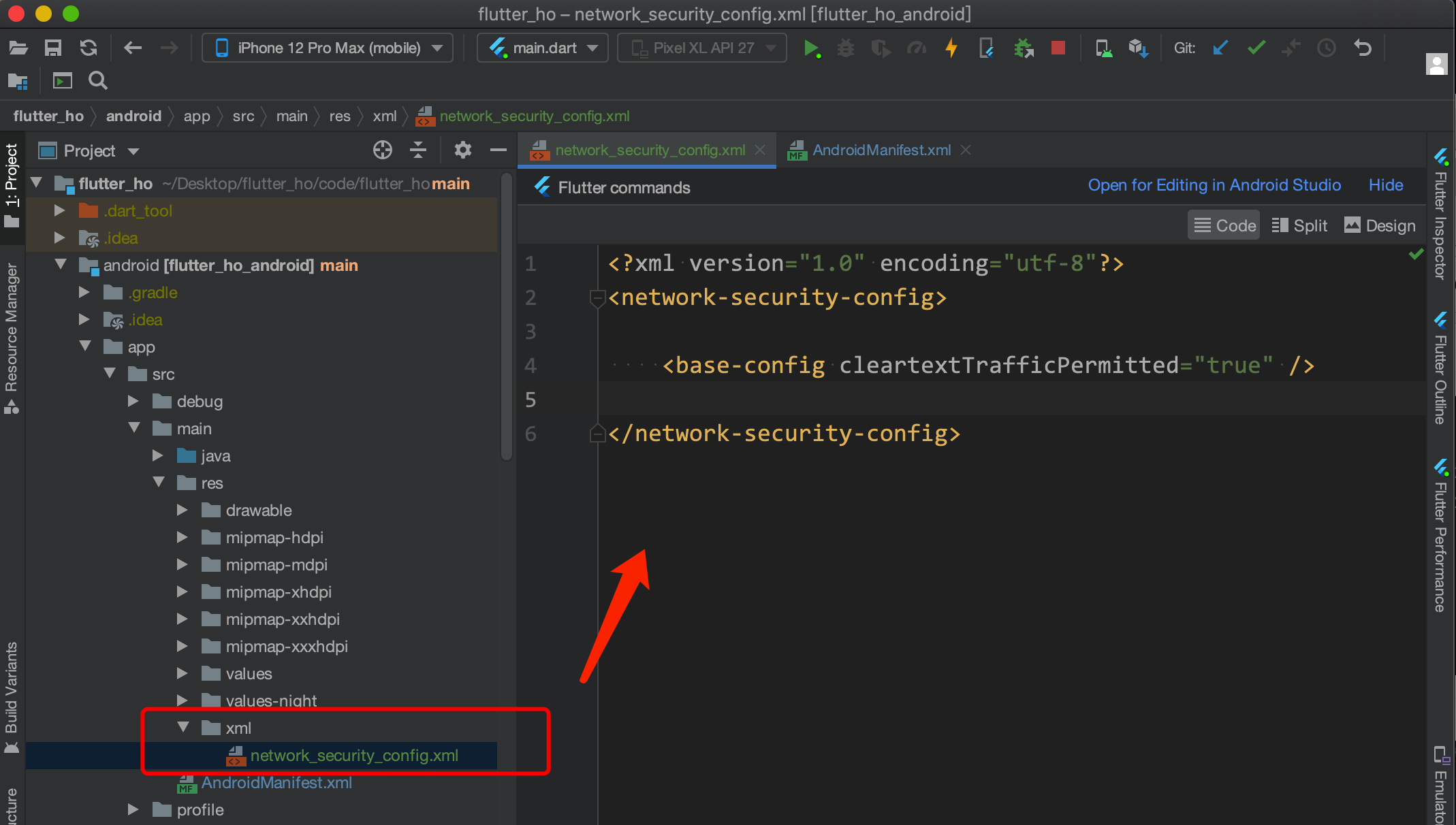
Task: Hide Project panel with minus icon
Action: pos(498,150)
